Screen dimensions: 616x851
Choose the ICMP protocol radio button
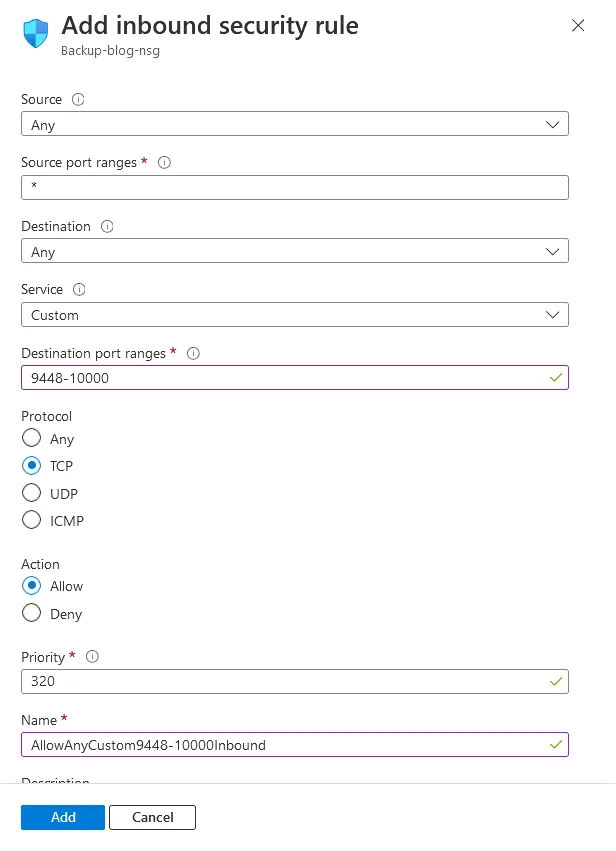(x=32, y=520)
